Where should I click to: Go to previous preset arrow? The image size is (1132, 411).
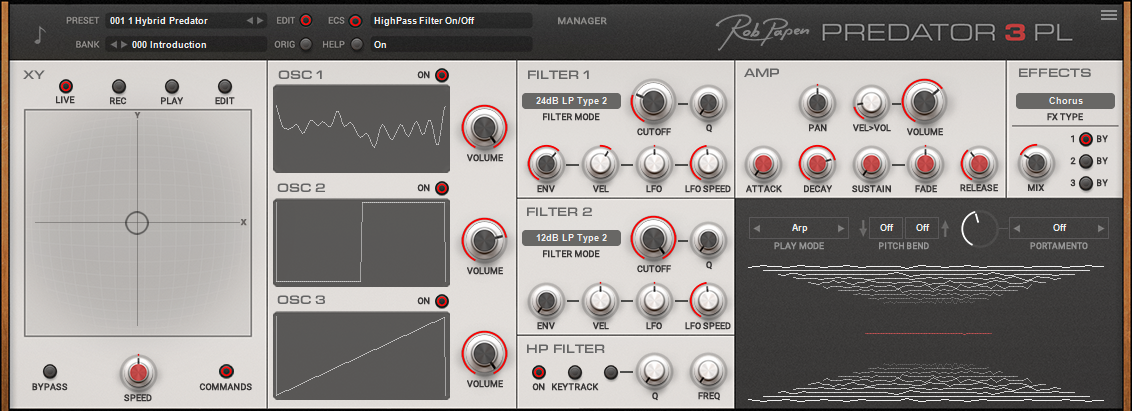point(250,20)
